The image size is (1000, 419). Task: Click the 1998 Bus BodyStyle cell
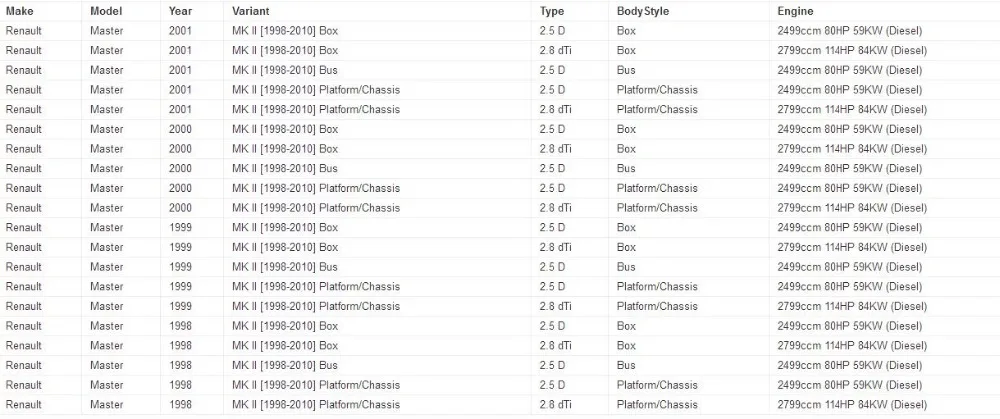tap(689, 365)
